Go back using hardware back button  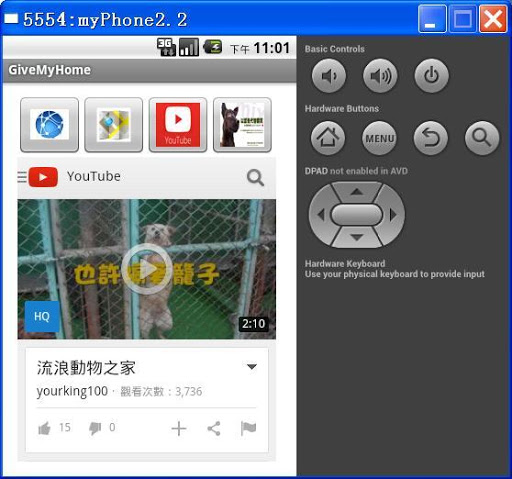click(x=431, y=138)
